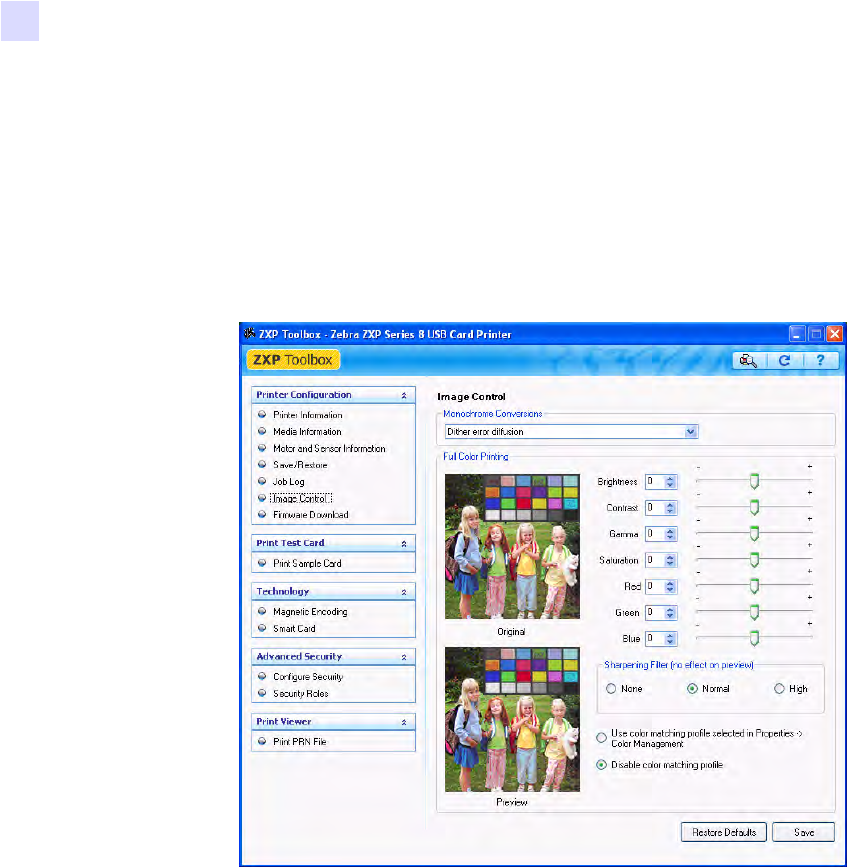Image resolution: width=847 pixels, height=867 pixels.
Task: Click the Saturation value spinner arrows
Action: point(670,560)
